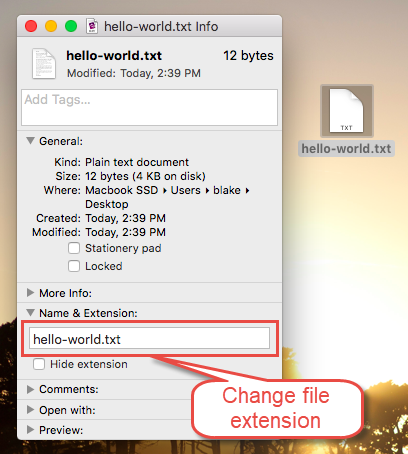Click blake in the Where path
This screenshot has width=408, height=454.
point(227,190)
